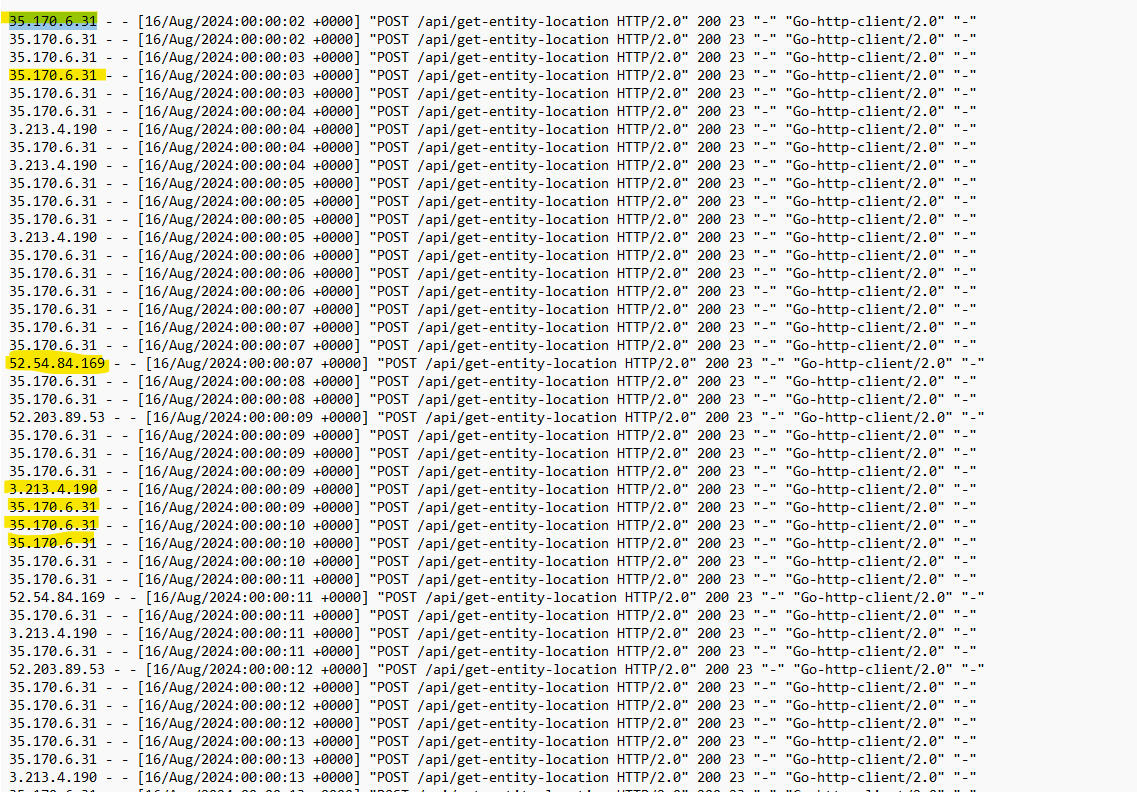This screenshot has width=1137, height=792.
Task: Click the highlighted IP 52.54.84.169 at 00:00:07
Action: [x=57, y=363]
